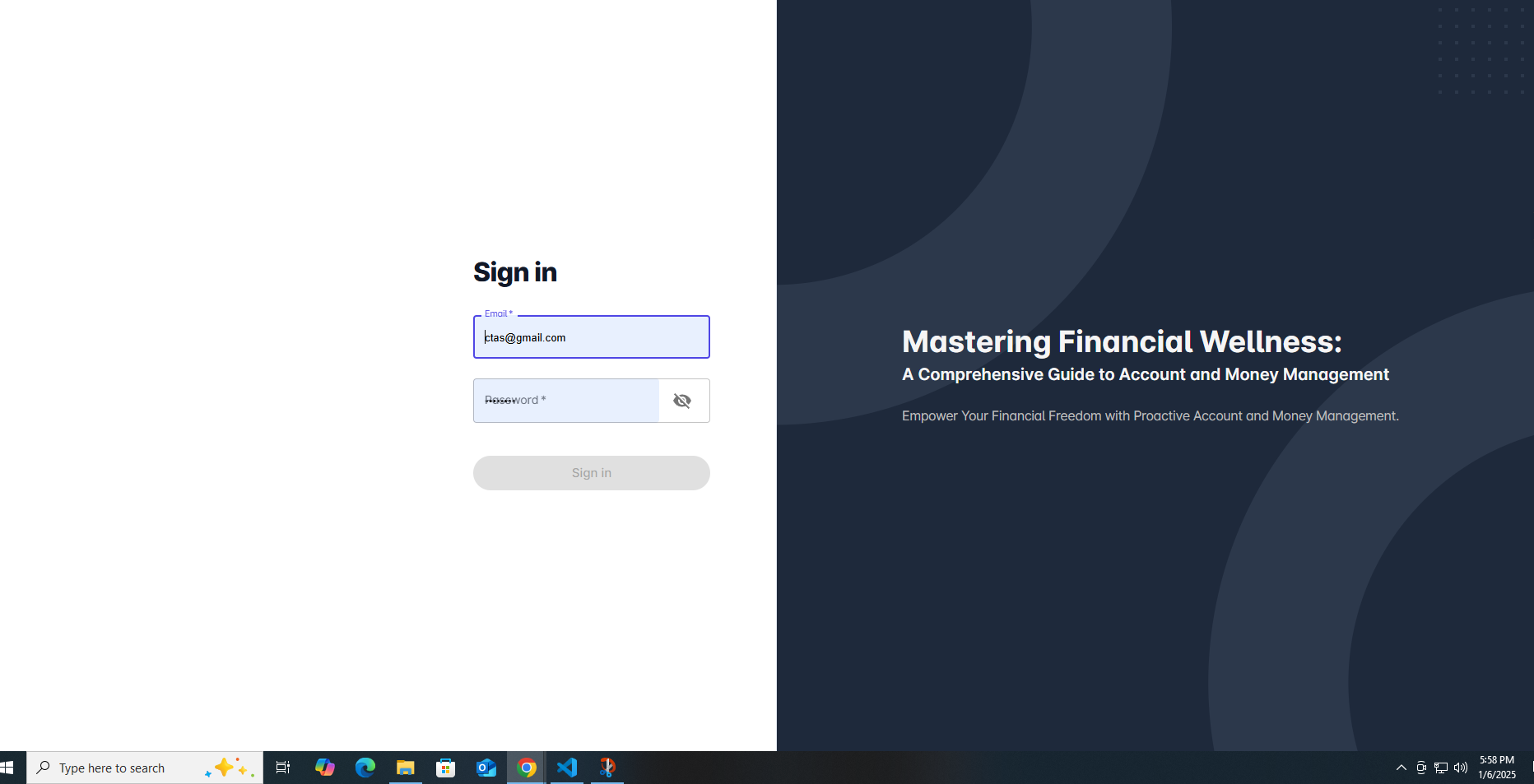This screenshot has height=784, width=1534.
Task: Click the Sign in heading text
Action: click(x=515, y=272)
